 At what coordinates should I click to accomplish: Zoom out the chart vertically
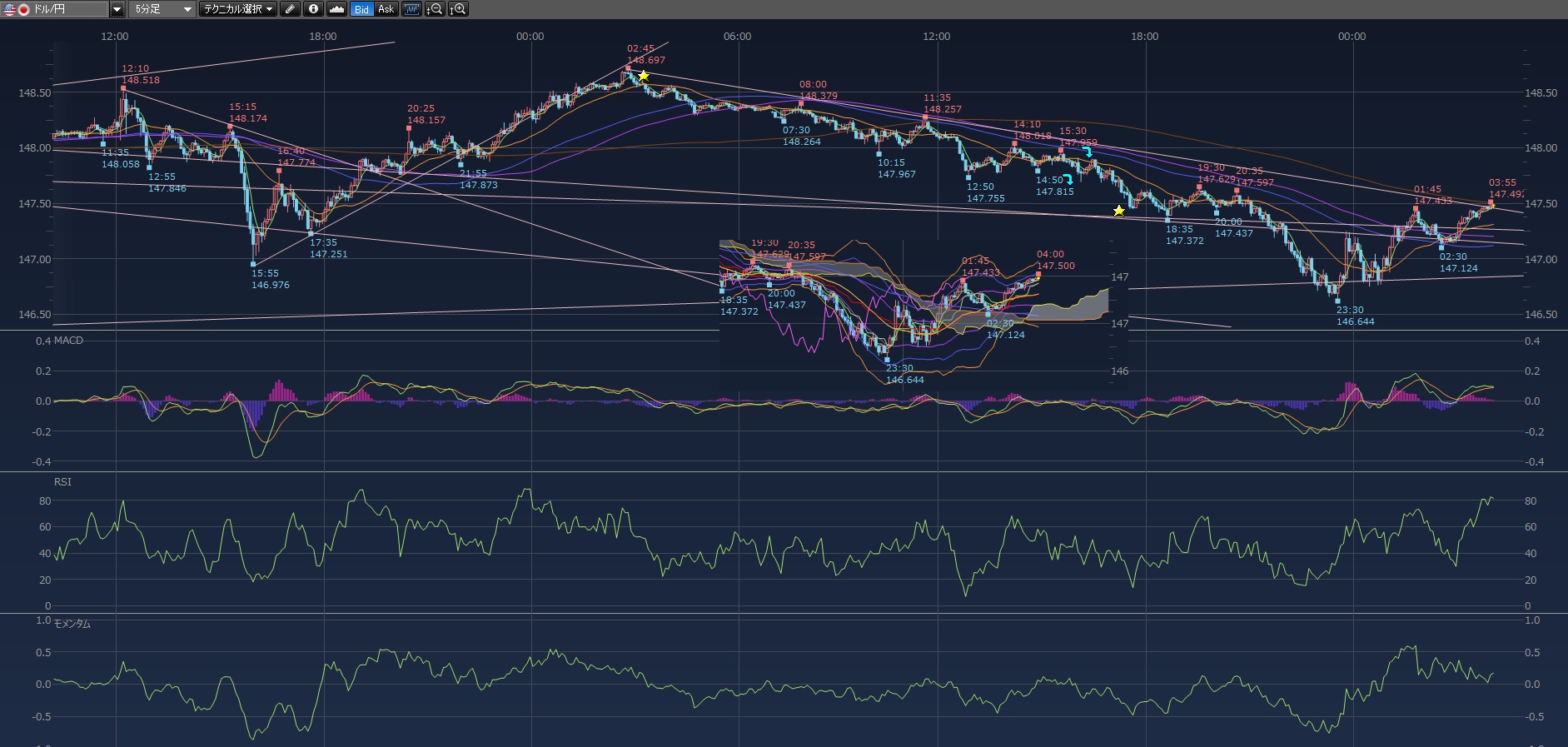click(435, 9)
